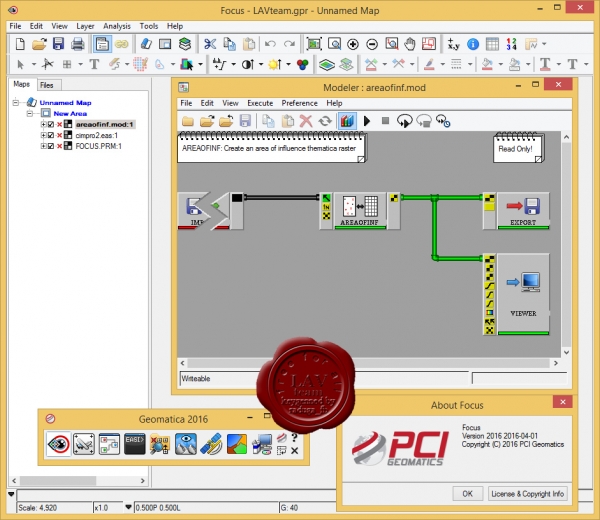
Task: Click the AREAOFINF module on the canvas
Action: pyautogui.click(x=360, y=210)
